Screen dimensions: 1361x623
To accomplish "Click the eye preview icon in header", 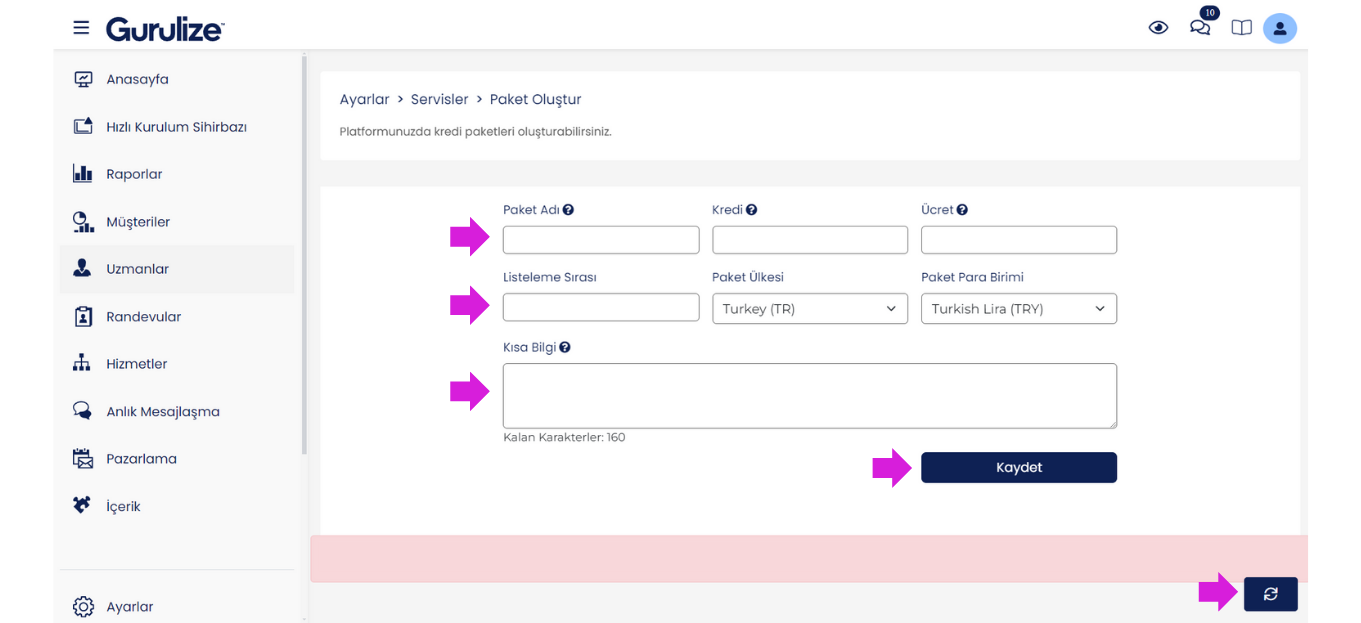I will coord(1158,28).
